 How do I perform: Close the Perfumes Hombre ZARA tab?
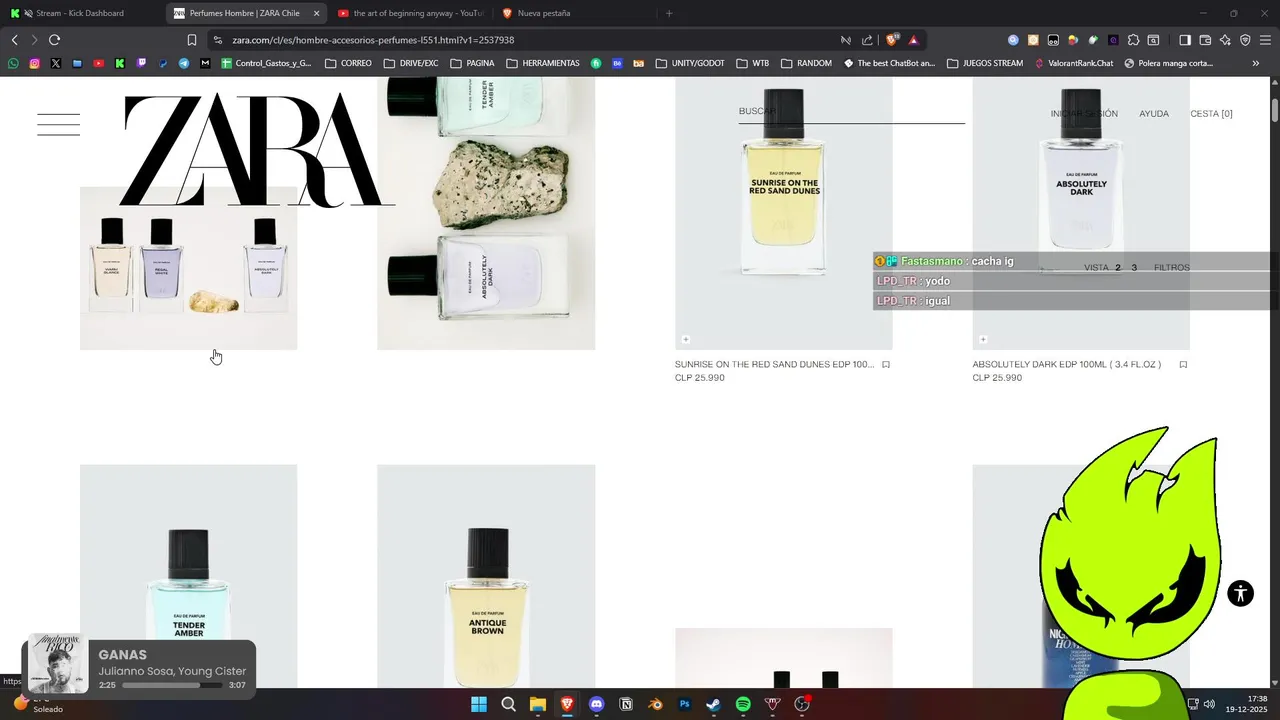click(x=317, y=13)
